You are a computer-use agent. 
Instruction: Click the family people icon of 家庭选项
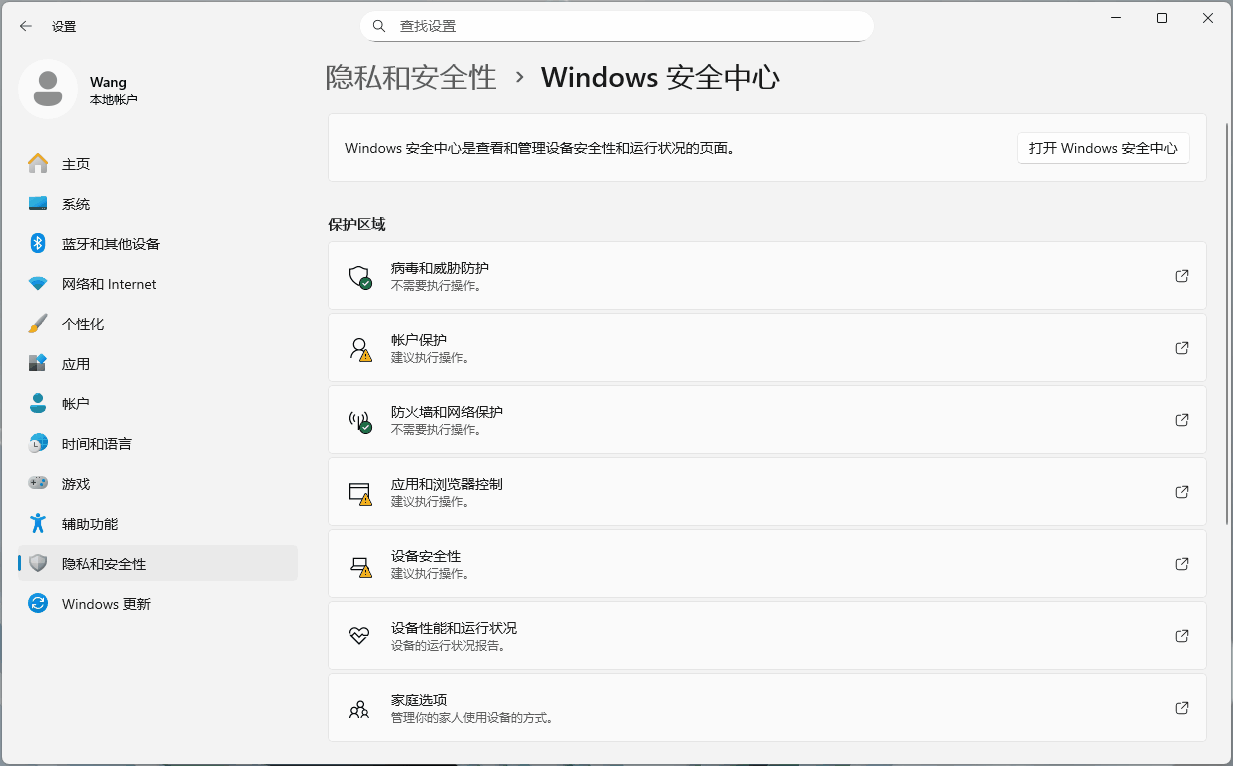[359, 709]
